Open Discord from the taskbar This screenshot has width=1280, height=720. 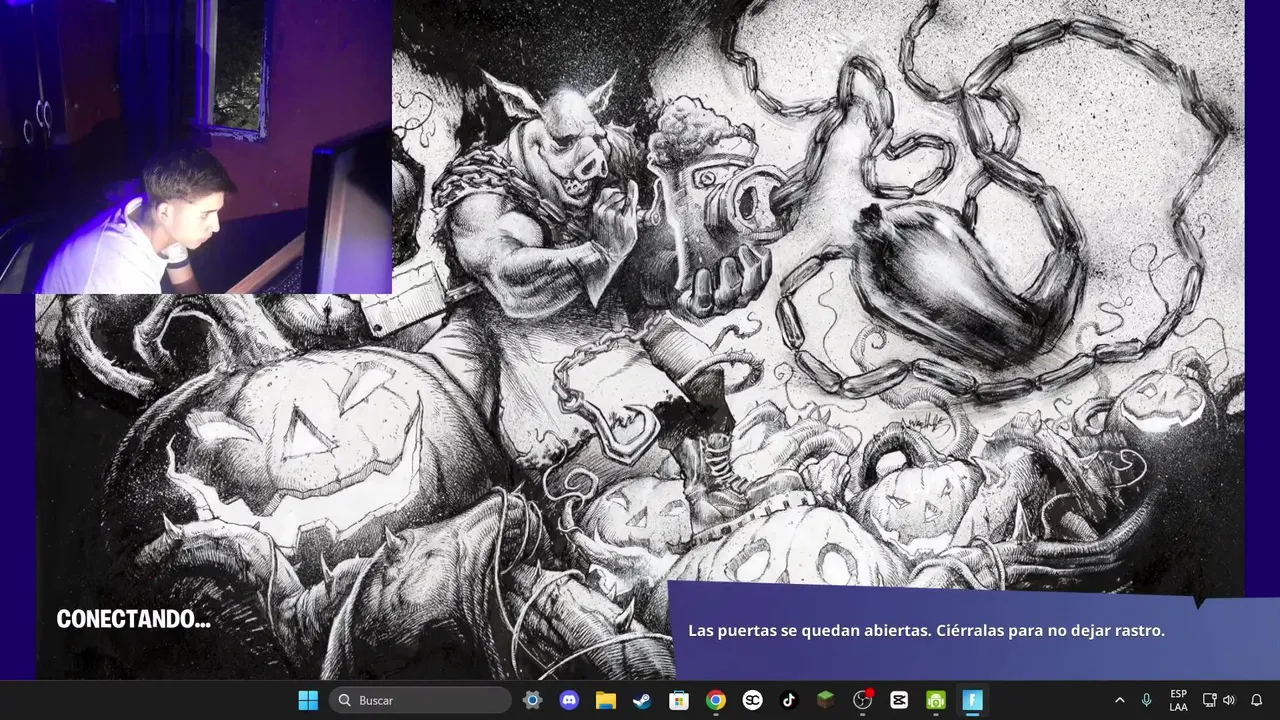tap(569, 700)
